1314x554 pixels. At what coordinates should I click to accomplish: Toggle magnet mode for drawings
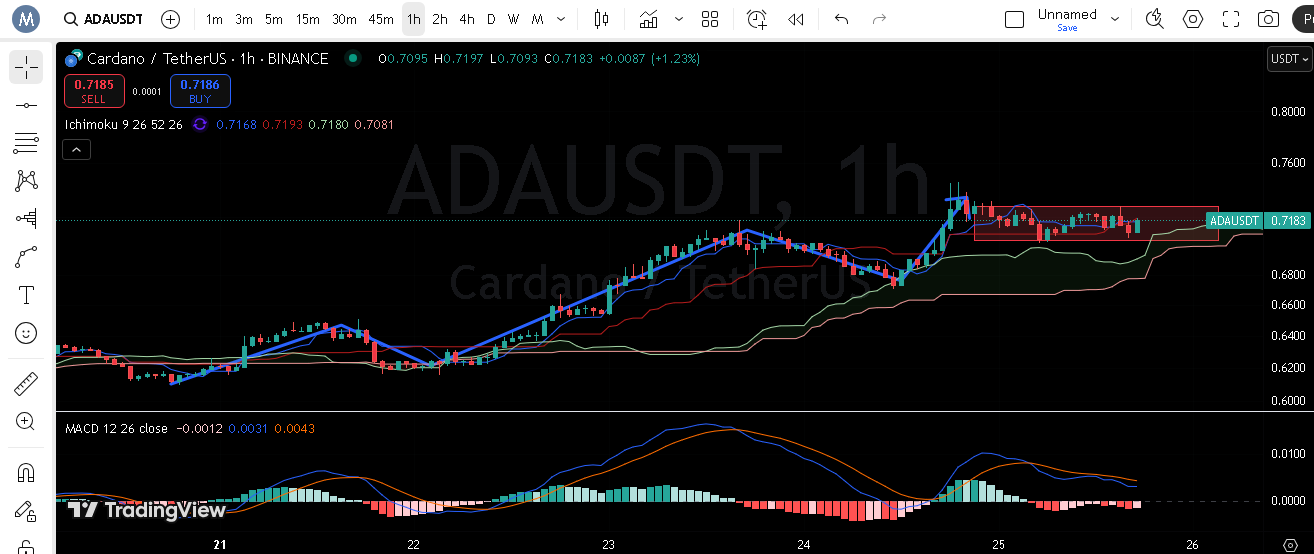tap(26, 472)
